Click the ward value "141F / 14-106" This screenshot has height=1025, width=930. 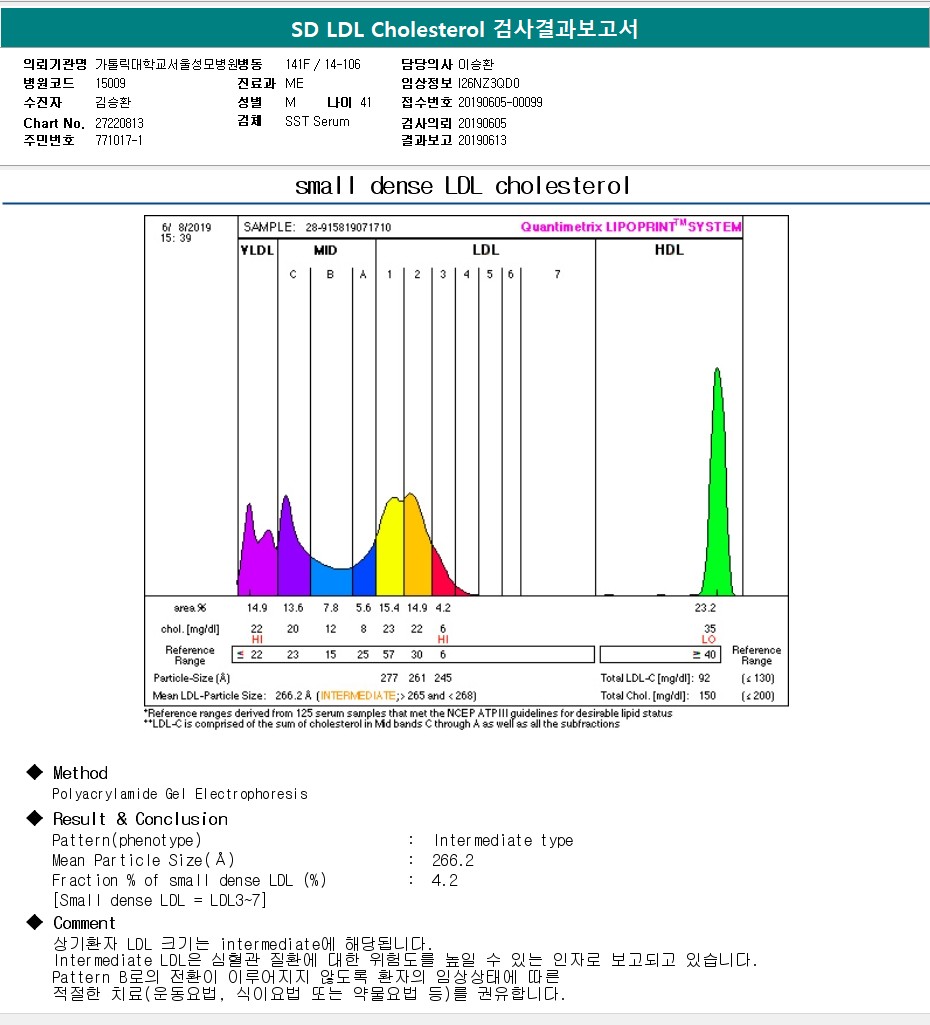(323, 64)
